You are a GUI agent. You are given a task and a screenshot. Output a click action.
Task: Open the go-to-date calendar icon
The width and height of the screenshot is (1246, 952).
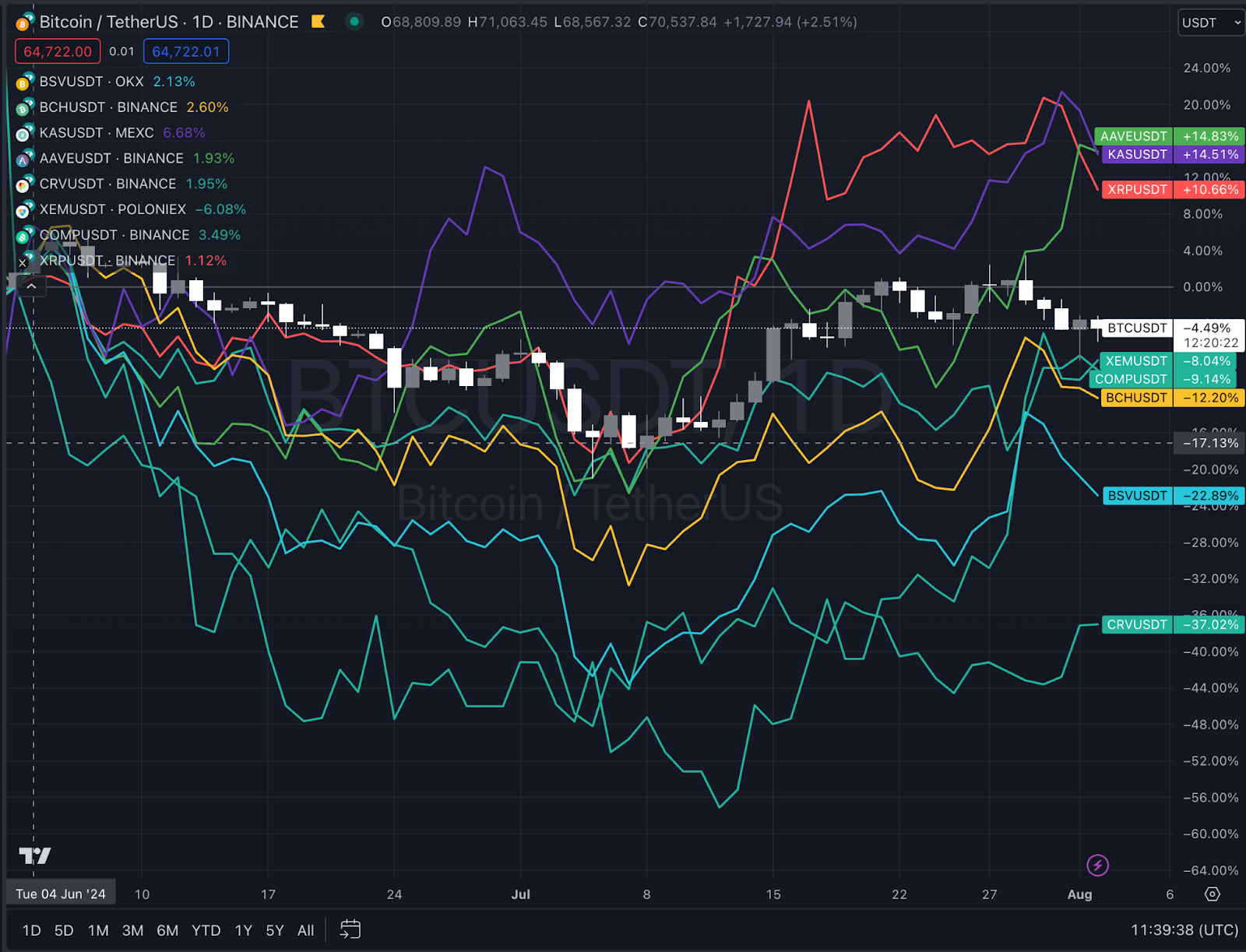click(x=350, y=929)
